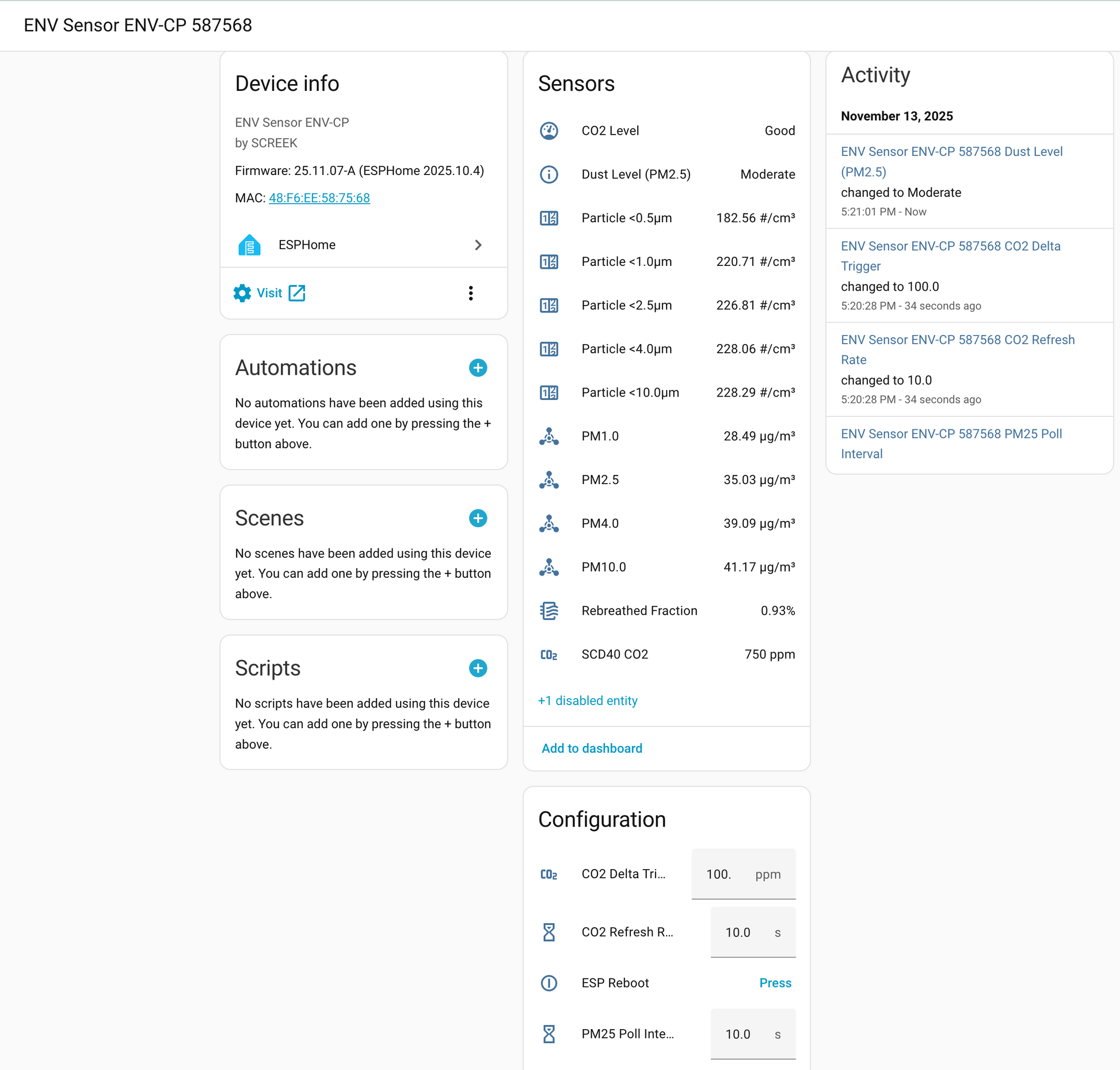Viewport: 1120px width, 1070px height.
Task: Click the Dust Level info icon
Action: [x=548, y=174]
